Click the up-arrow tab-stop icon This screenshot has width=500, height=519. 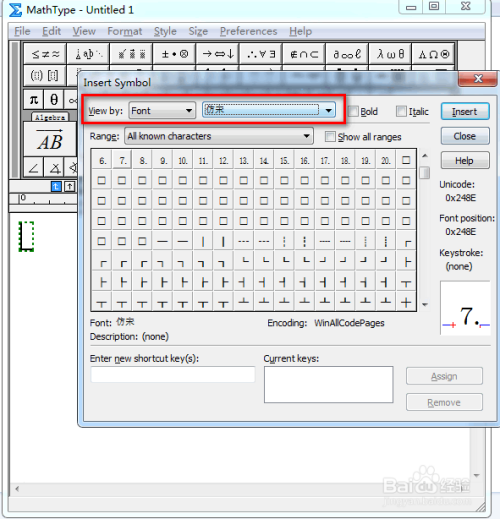pos(70,187)
